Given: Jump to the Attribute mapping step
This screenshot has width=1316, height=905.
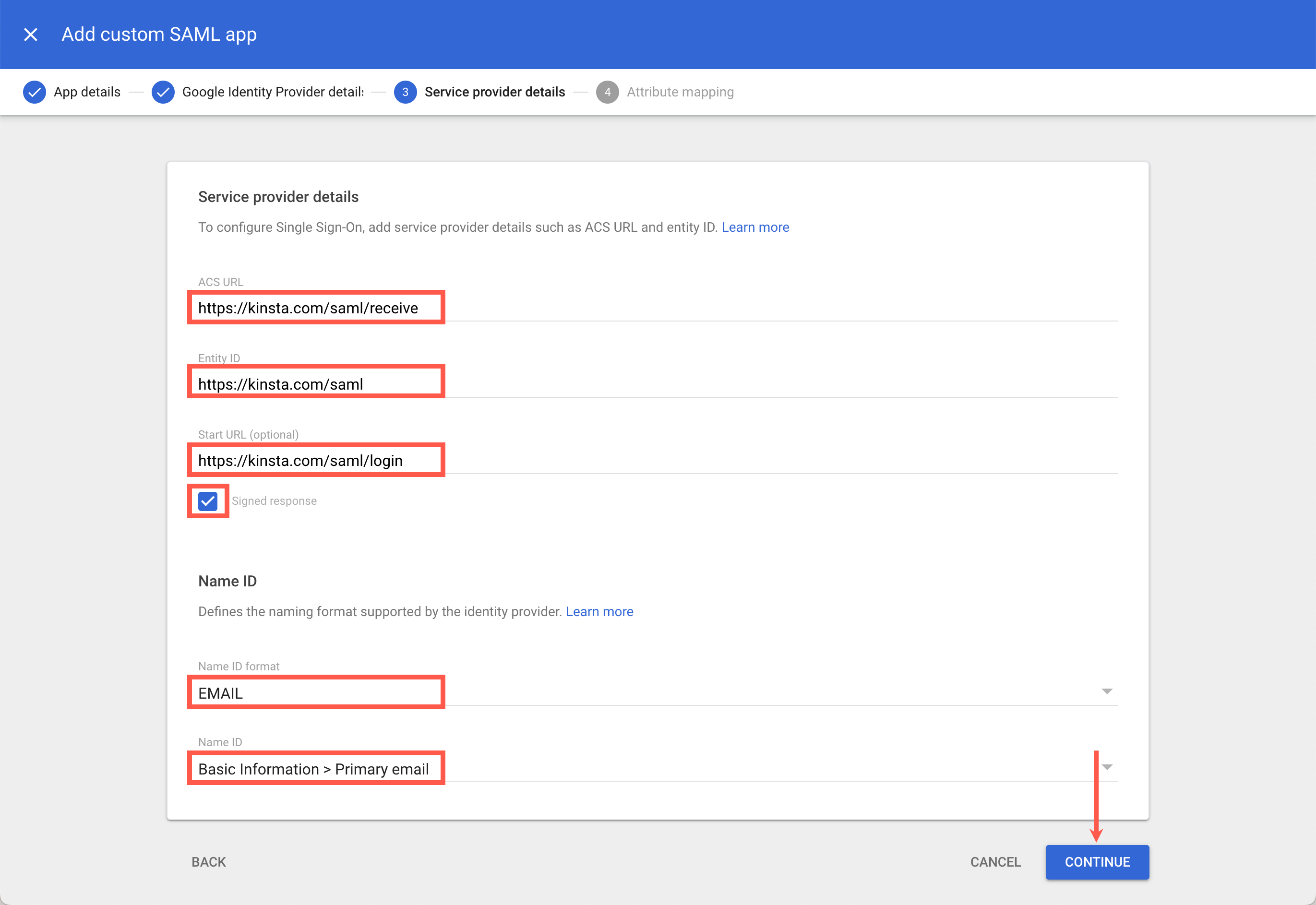Looking at the screenshot, I should tap(680, 91).
